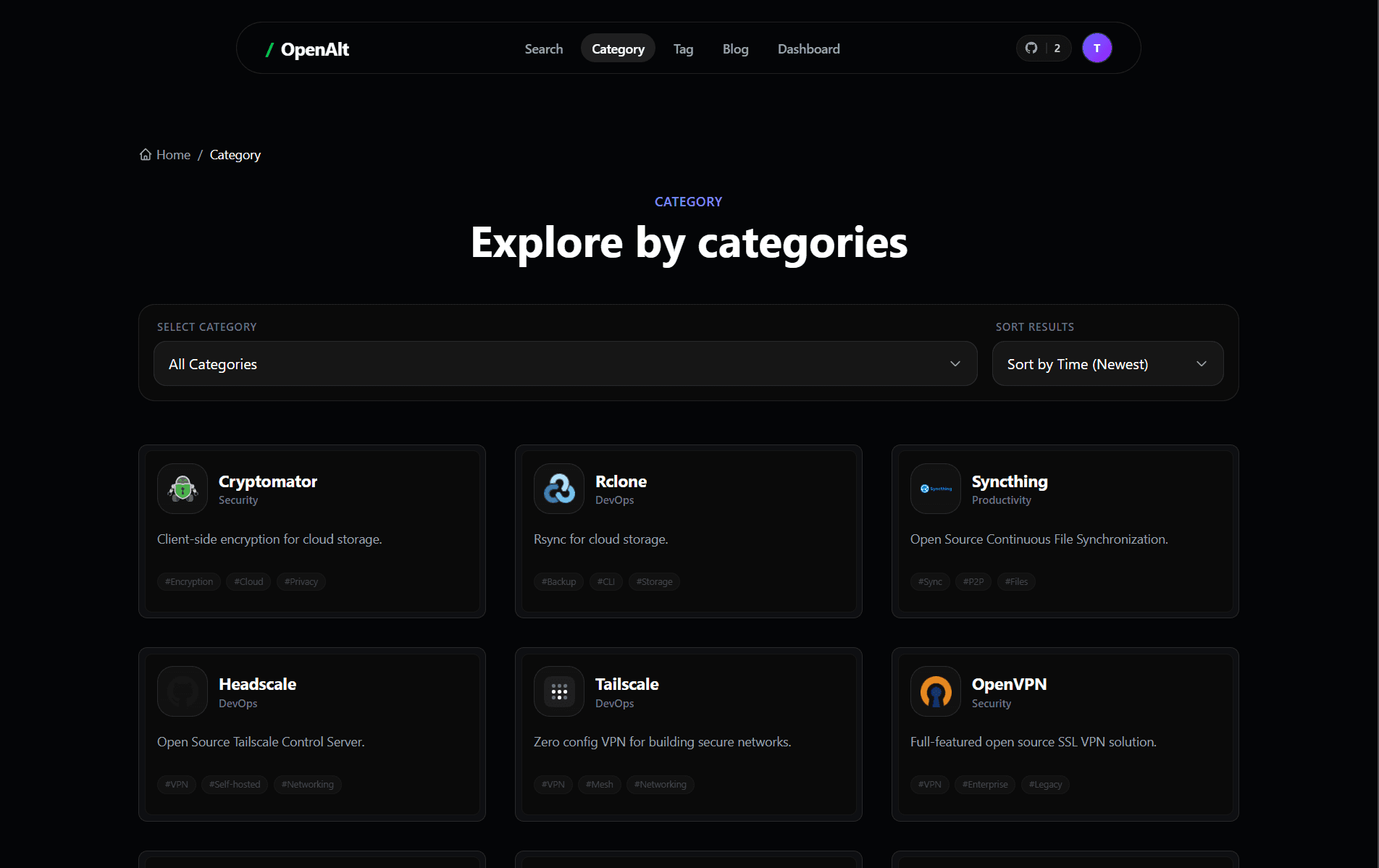Switch to the Tag nav item
This screenshot has height=868, width=1379.
pyautogui.click(x=683, y=49)
